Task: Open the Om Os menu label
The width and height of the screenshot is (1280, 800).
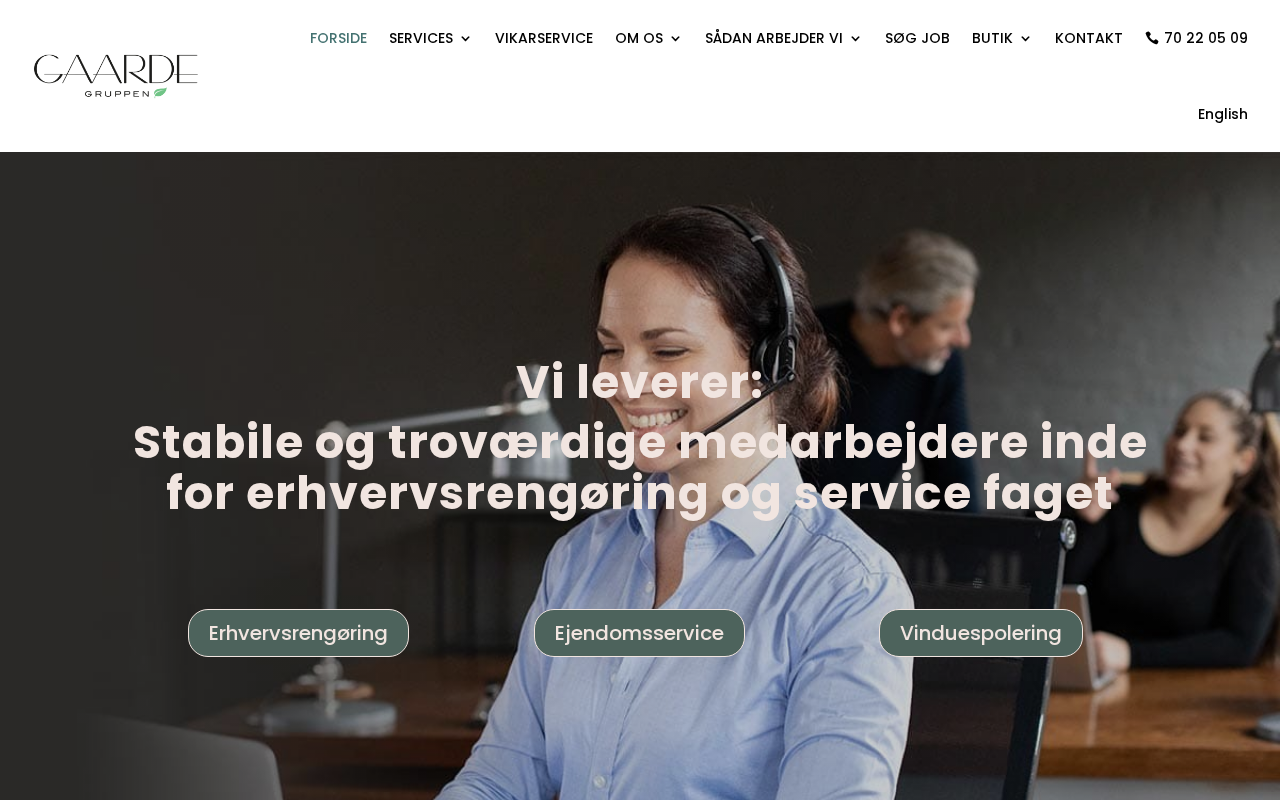Action: [x=639, y=38]
